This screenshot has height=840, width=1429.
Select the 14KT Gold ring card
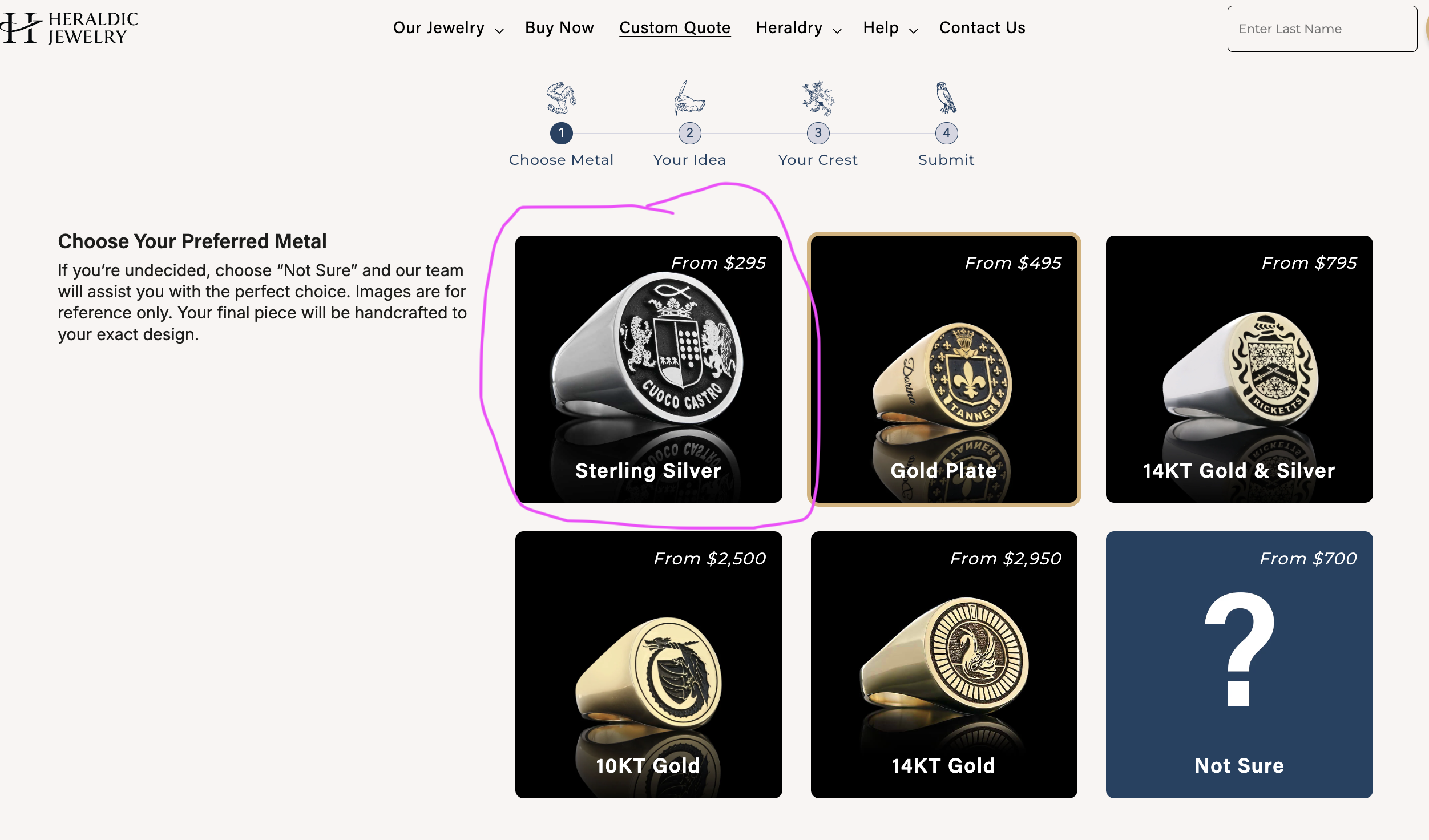pos(944,665)
